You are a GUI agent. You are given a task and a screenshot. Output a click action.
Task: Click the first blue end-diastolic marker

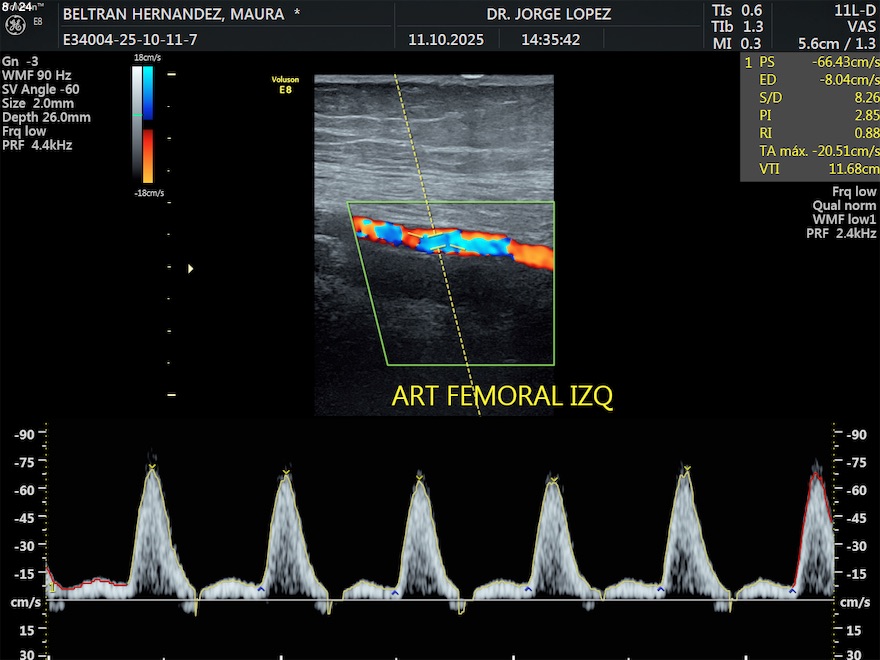[x=262, y=590]
